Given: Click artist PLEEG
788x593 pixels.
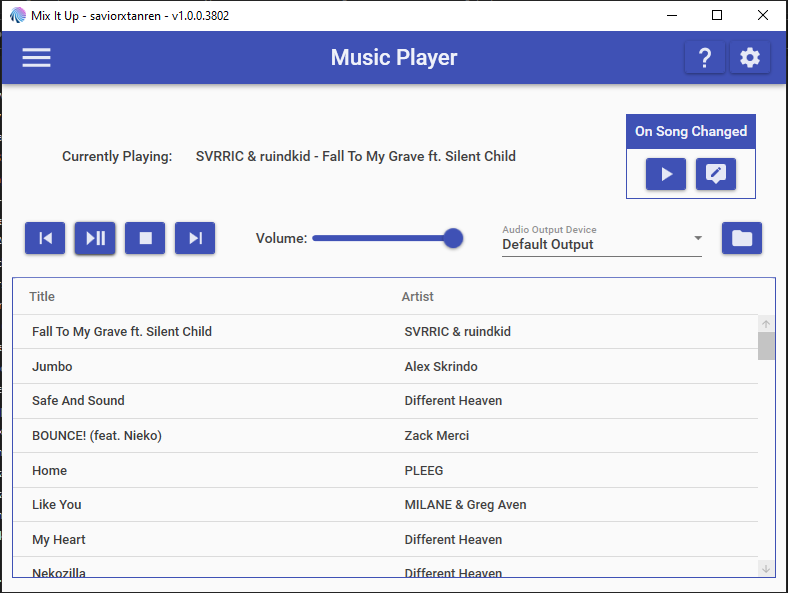Looking at the screenshot, I should coord(424,470).
